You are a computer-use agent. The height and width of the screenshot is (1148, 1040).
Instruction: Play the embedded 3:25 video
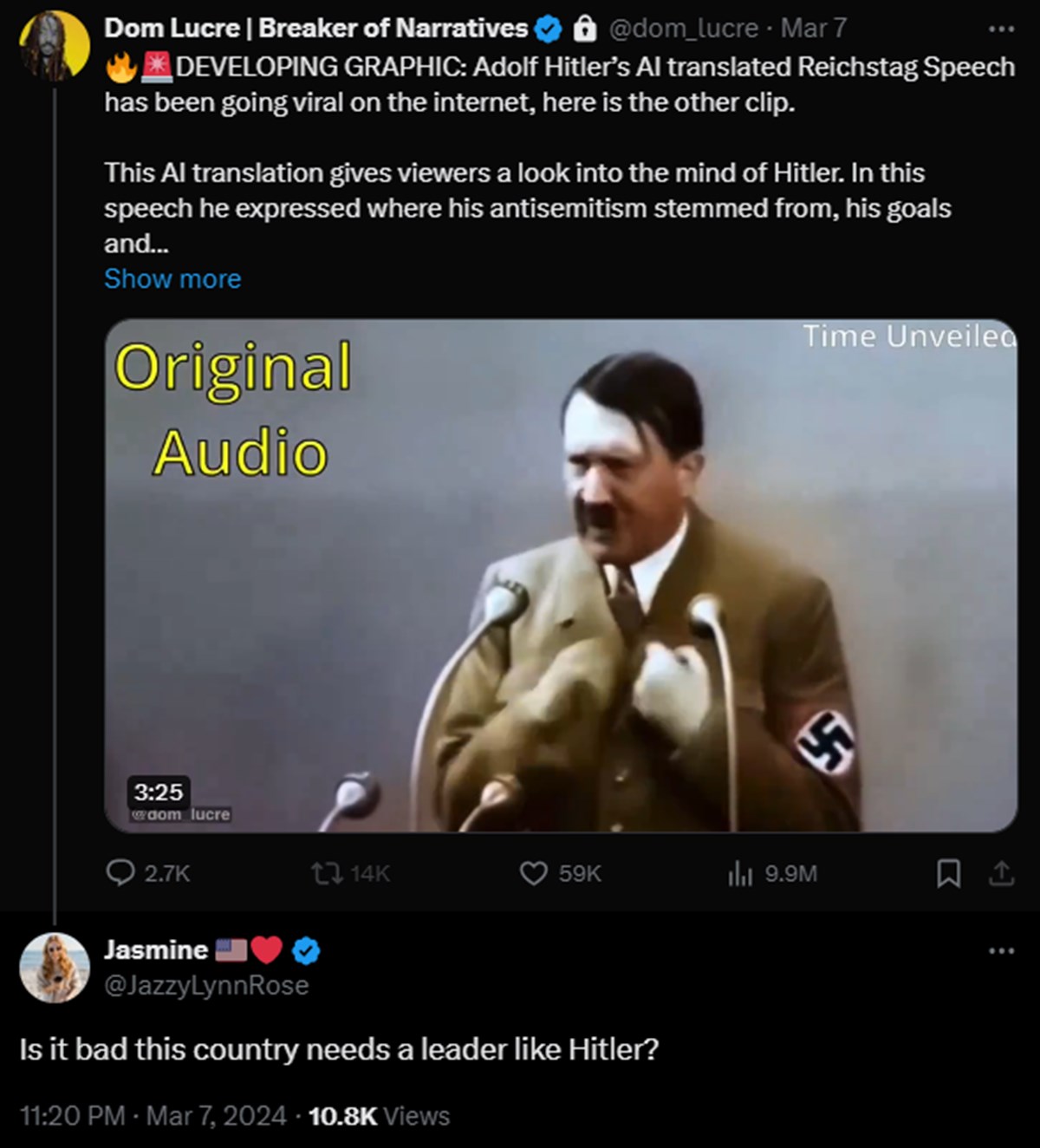[561, 576]
